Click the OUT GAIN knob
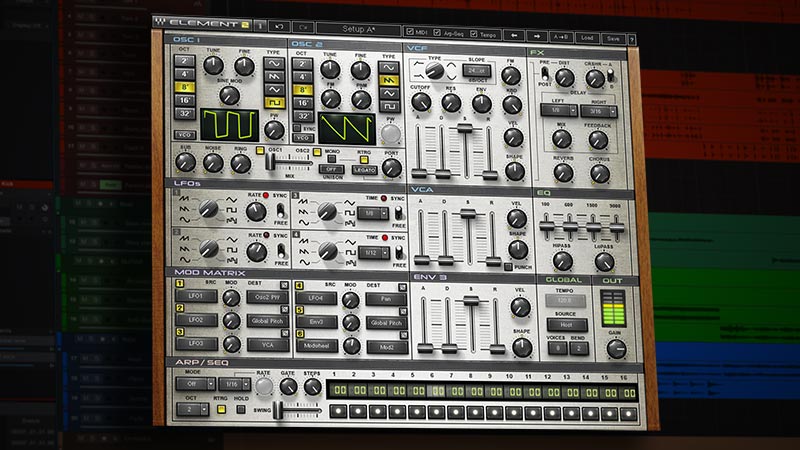The width and height of the screenshot is (800, 450). 616,349
